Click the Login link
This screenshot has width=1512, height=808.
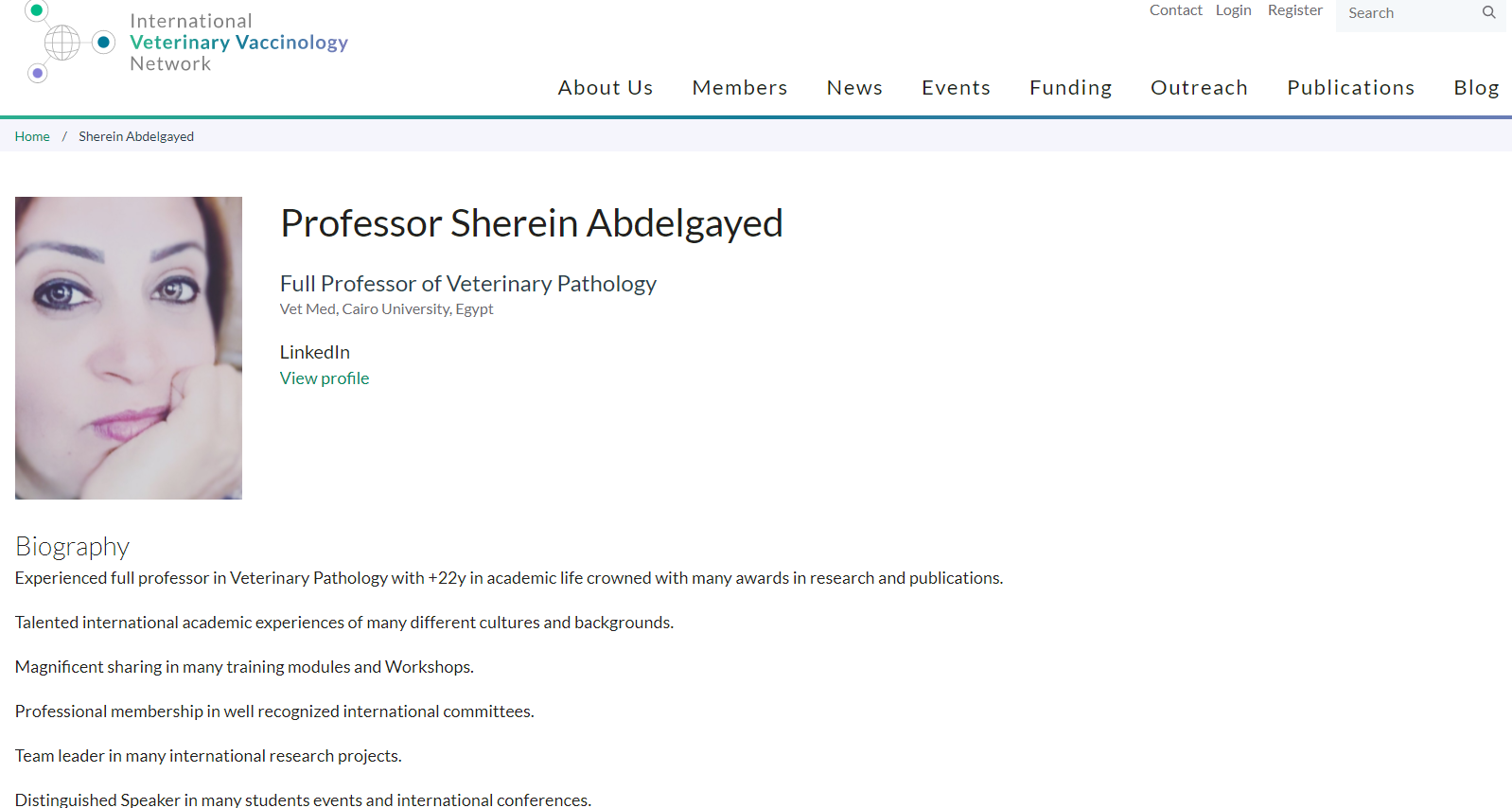(1233, 10)
